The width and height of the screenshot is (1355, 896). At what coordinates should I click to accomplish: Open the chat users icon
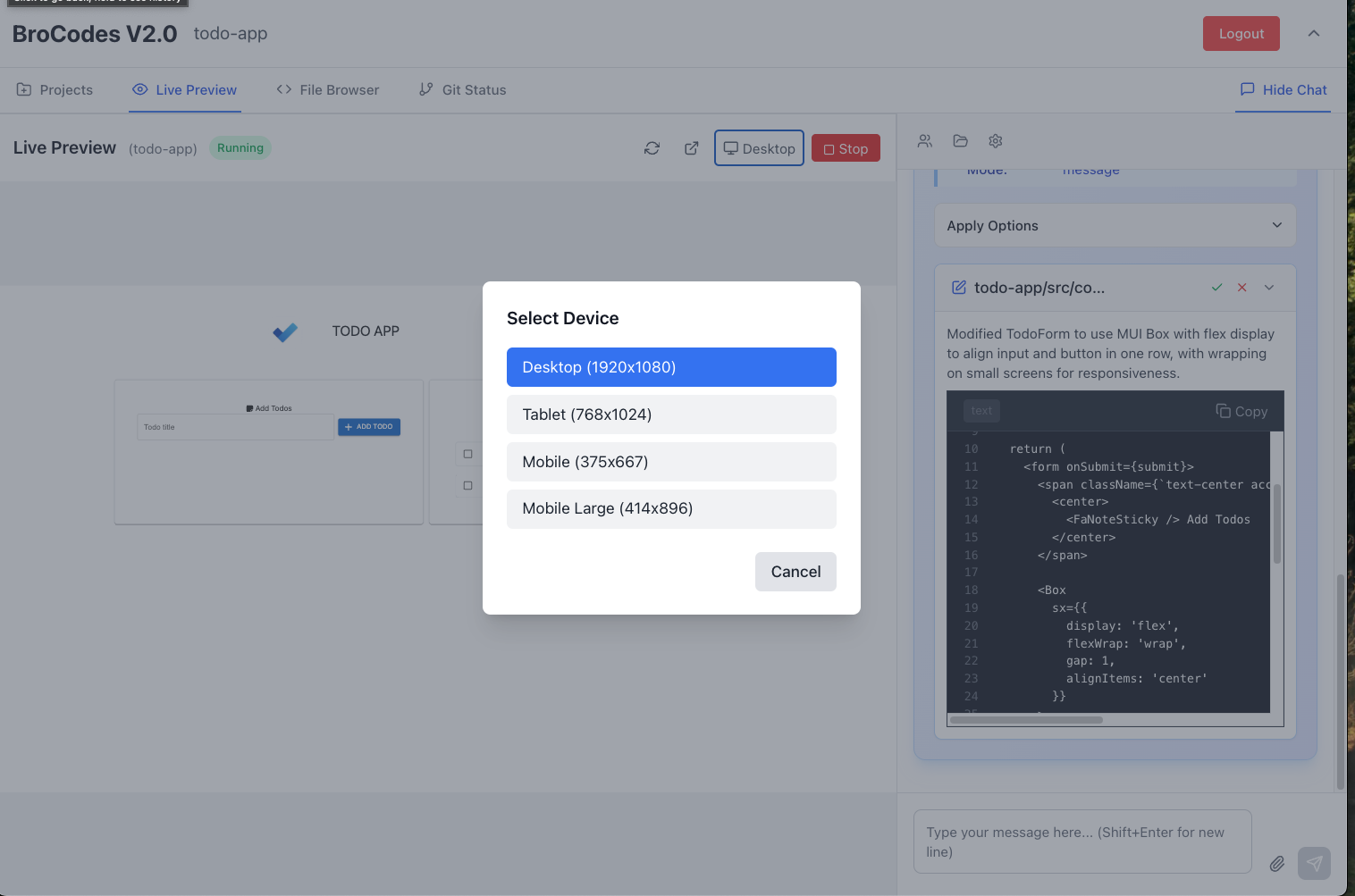pyautogui.click(x=924, y=141)
